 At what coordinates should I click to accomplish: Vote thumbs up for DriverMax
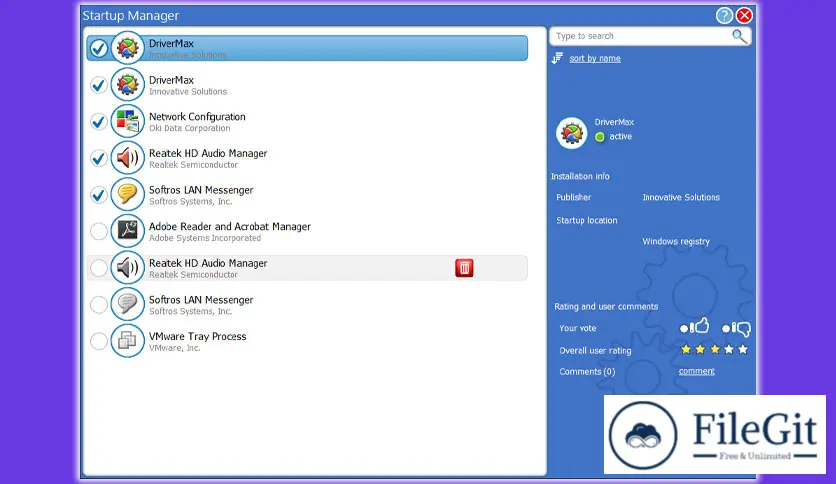(695, 327)
